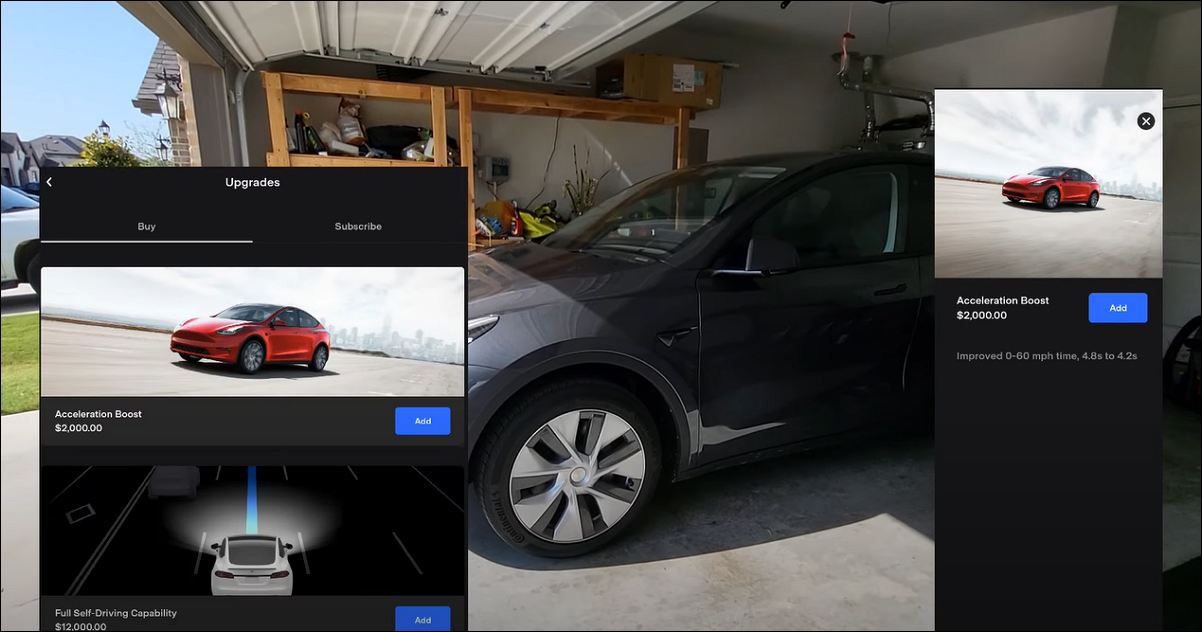The height and width of the screenshot is (632, 1202).
Task: Close the Acceleration Boost detail panel
Action: click(1146, 121)
